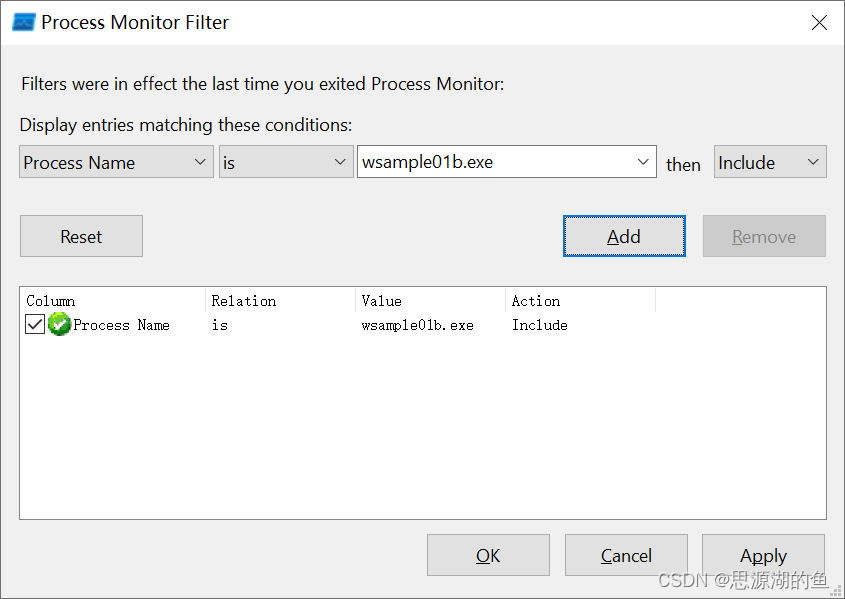
Task: Click the 'wsample01b.exe' cell in the filter list
Action: pyautogui.click(x=418, y=325)
